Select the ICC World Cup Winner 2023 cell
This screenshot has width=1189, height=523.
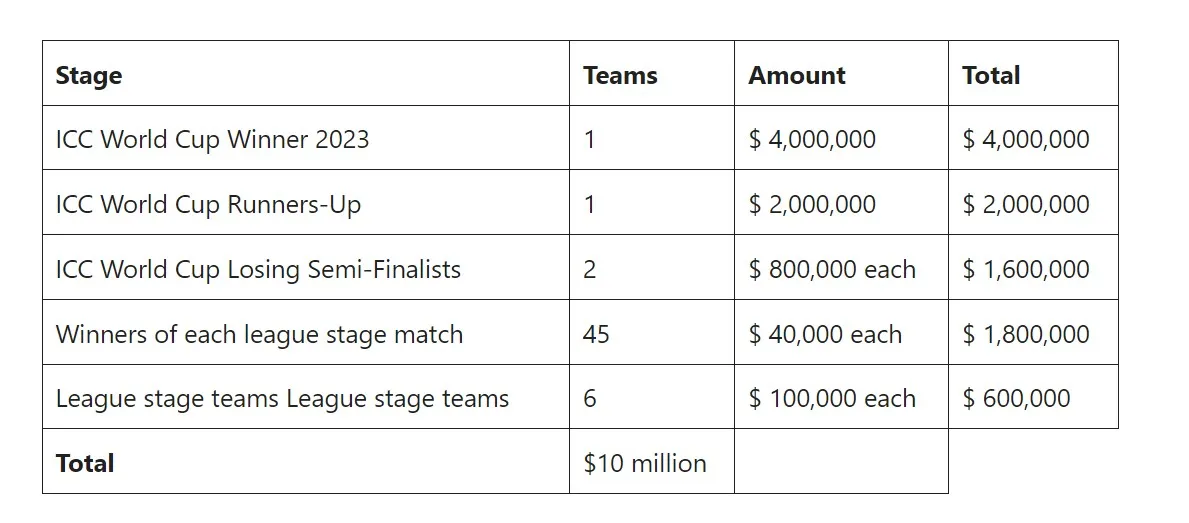click(x=306, y=138)
